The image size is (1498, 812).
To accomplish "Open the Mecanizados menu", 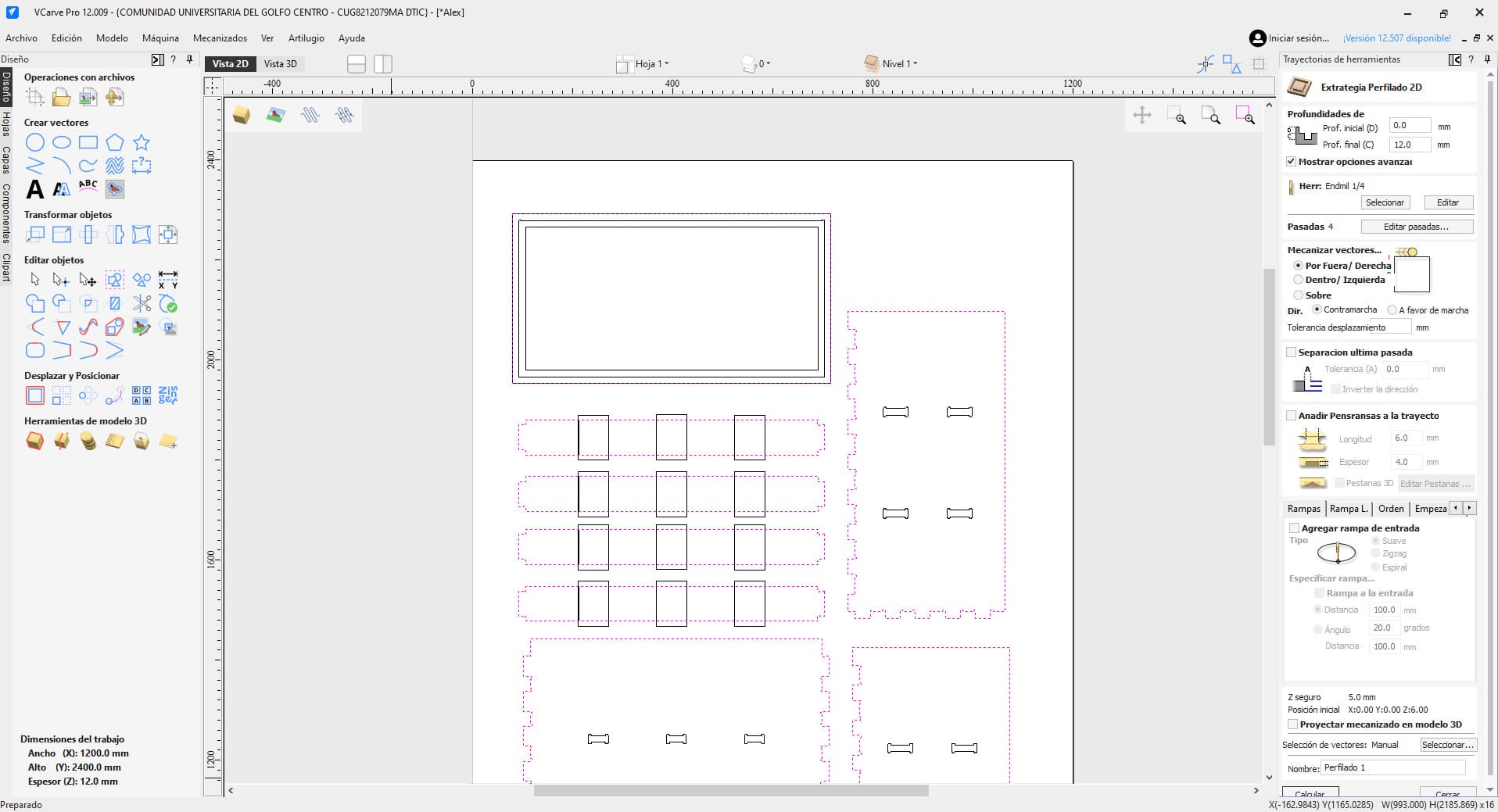I will point(220,38).
